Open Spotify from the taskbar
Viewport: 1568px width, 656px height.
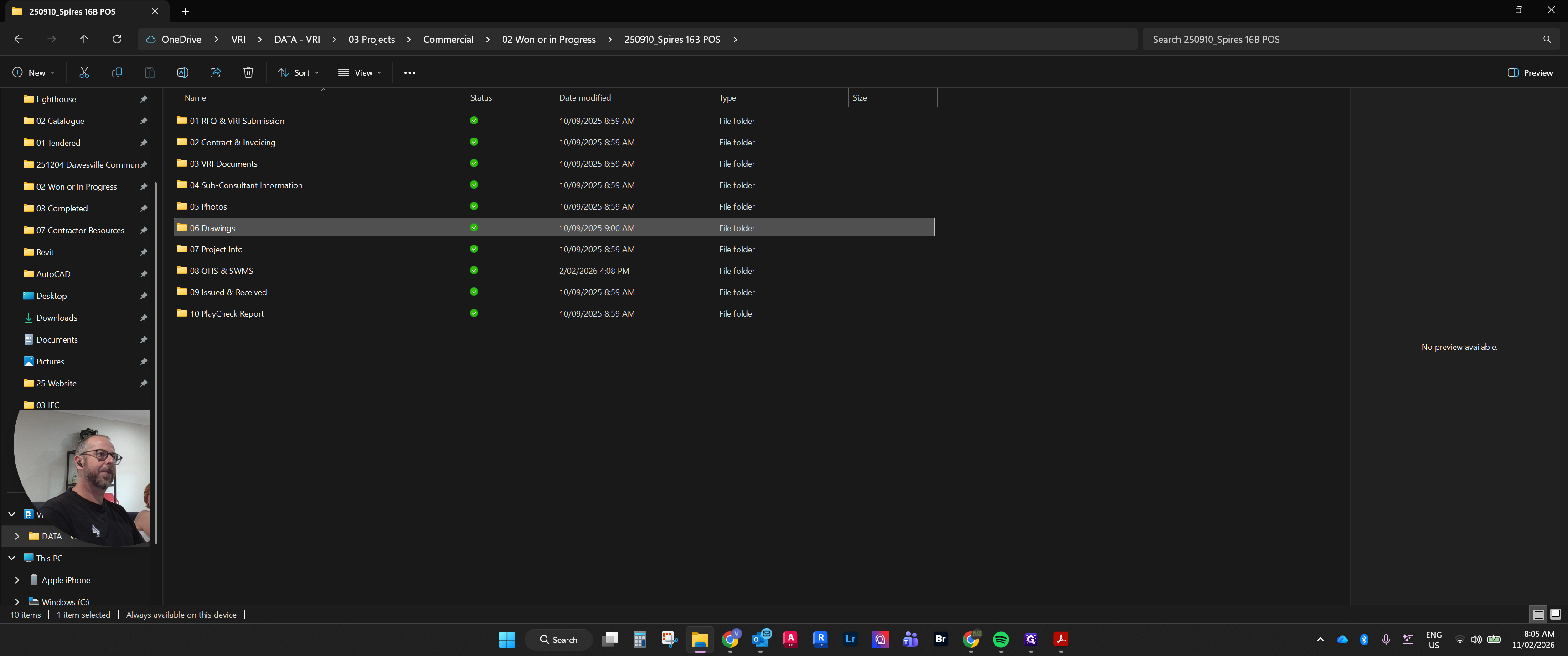point(1001,640)
